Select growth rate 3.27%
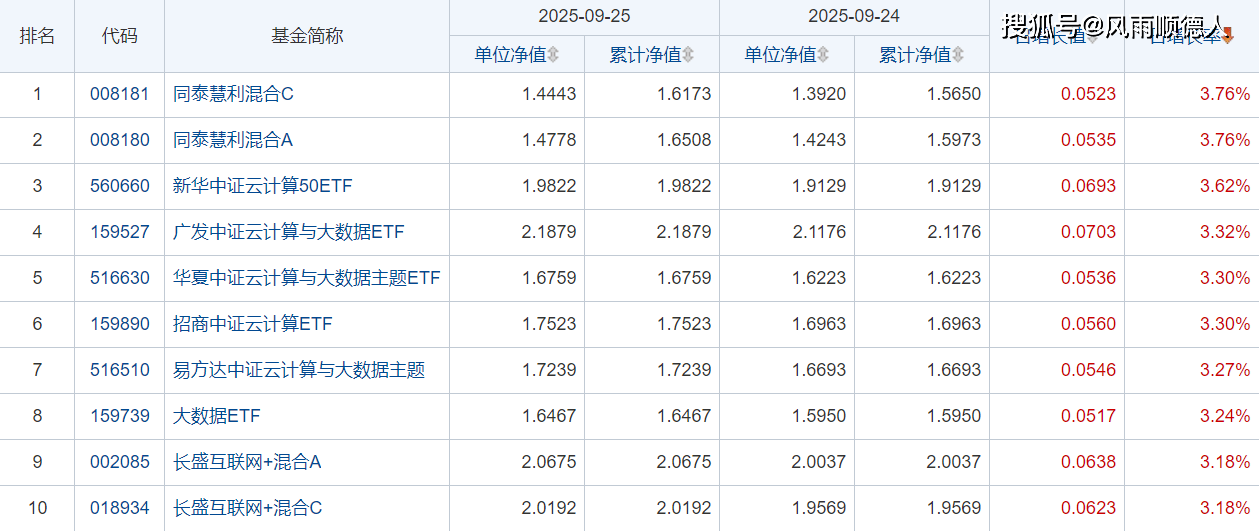 tap(1225, 370)
